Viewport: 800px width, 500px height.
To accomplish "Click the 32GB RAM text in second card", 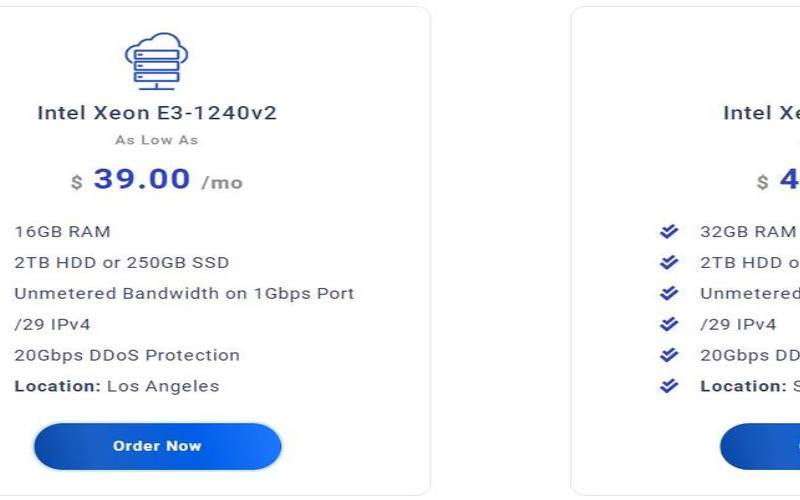I will (748, 232).
